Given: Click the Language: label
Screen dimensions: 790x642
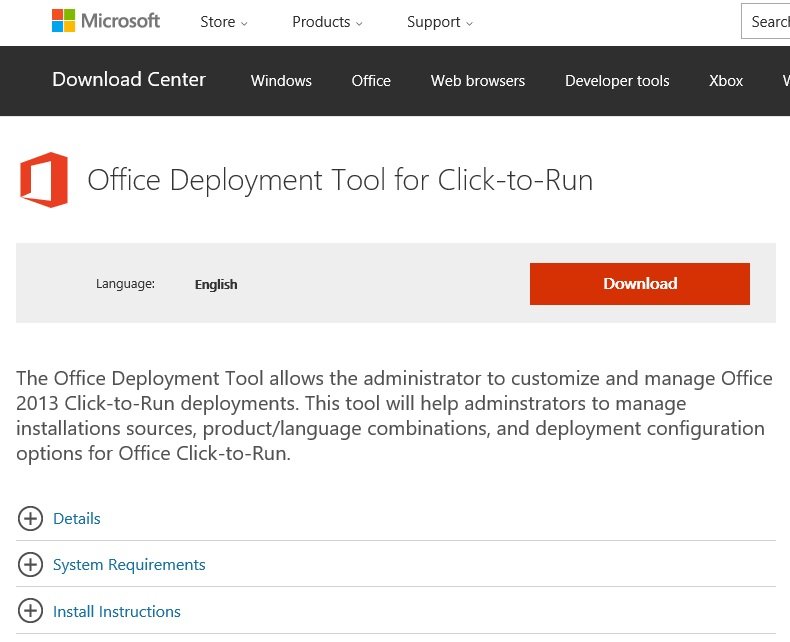Looking at the screenshot, I should pyautogui.click(x=125, y=284).
